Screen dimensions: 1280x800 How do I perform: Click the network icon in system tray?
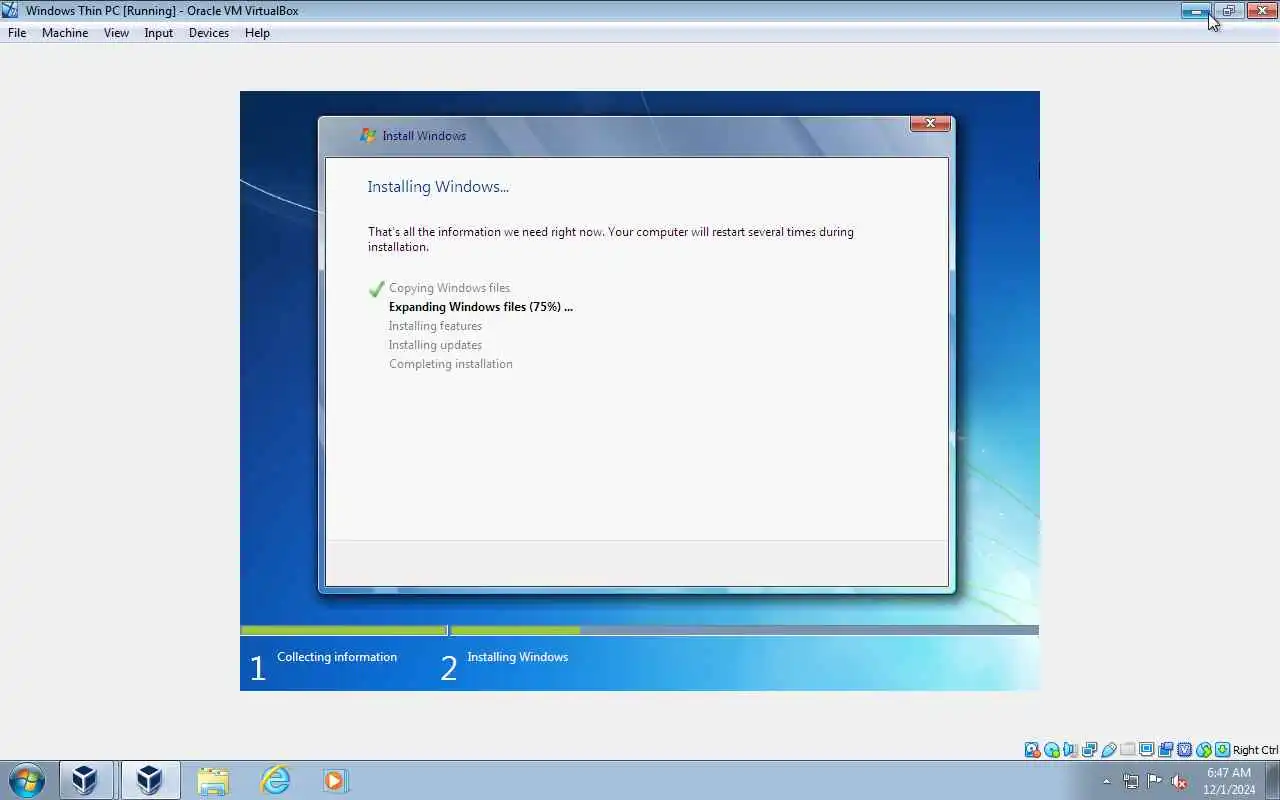click(1131, 781)
